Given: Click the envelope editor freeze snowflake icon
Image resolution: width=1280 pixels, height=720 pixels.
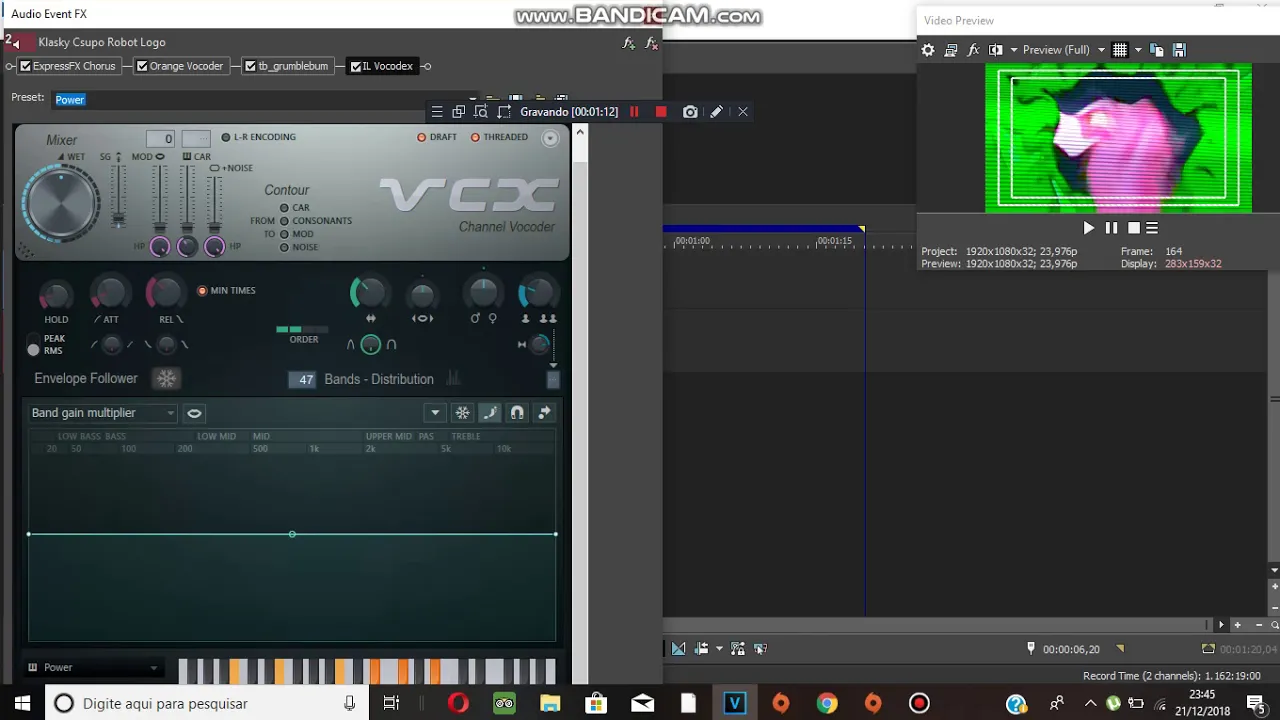Looking at the screenshot, I should 462,413.
